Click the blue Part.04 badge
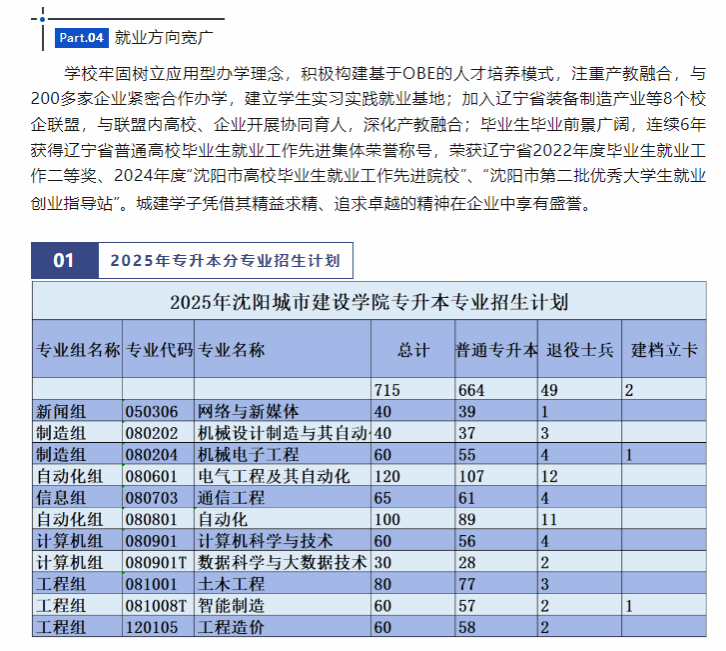The height and width of the screenshot is (651, 726). (81, 38)
